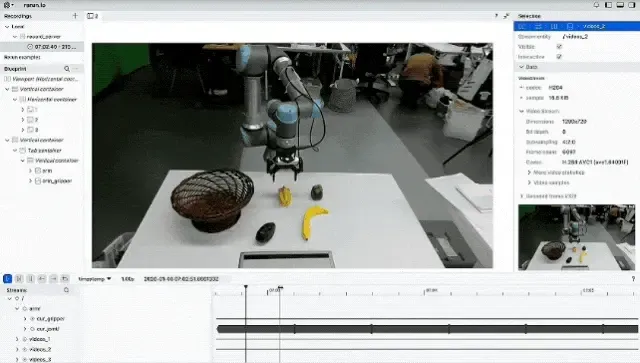
Task: Toggle the left blueprint panel icon
Action: pyautogui.click(x=608, y=5)
